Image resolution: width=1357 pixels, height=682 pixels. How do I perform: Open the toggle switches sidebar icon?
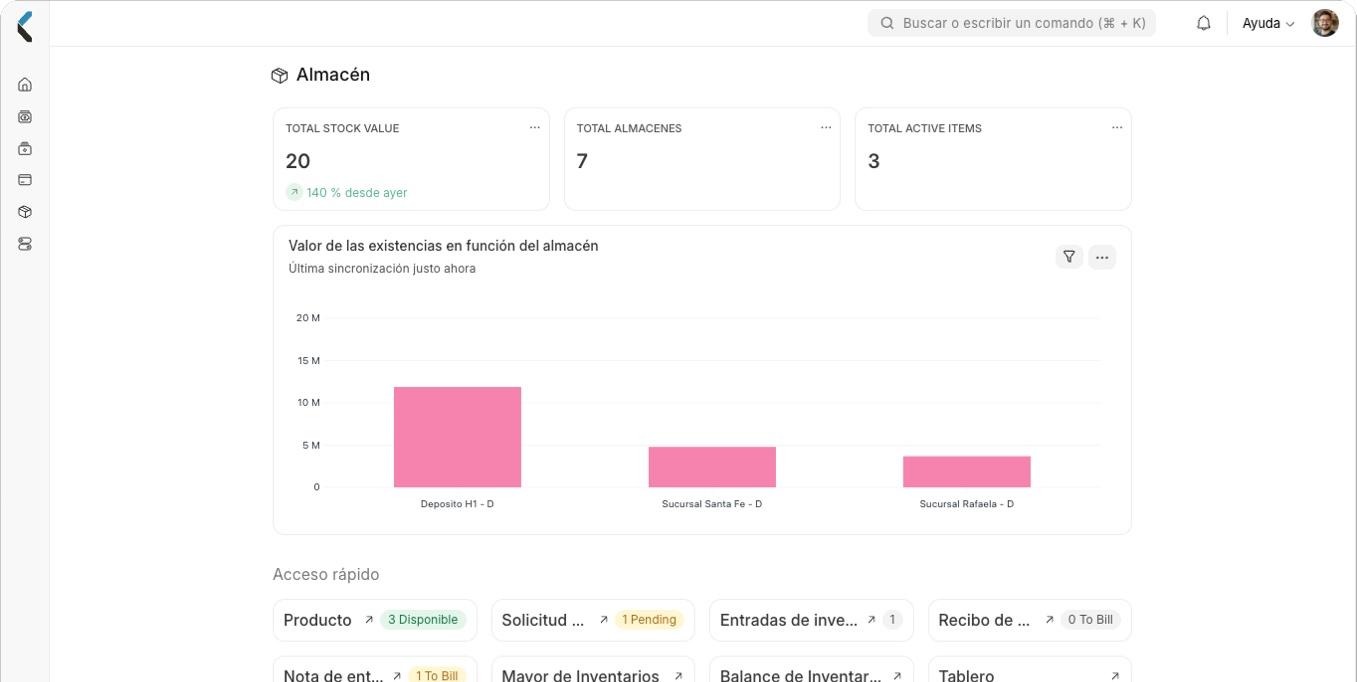point(25,244)
